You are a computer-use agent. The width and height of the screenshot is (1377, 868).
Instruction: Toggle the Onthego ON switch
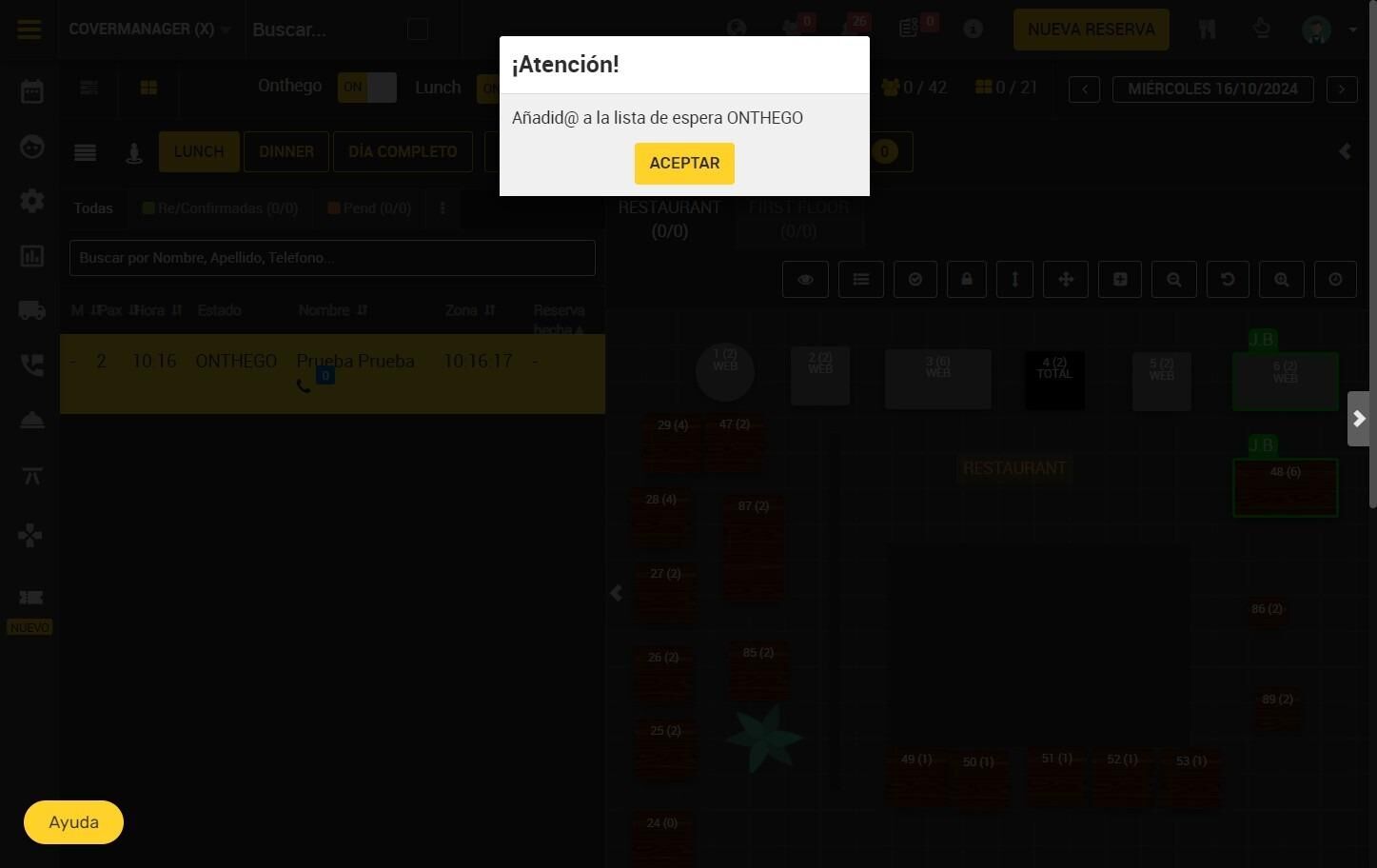pos(367,87)
